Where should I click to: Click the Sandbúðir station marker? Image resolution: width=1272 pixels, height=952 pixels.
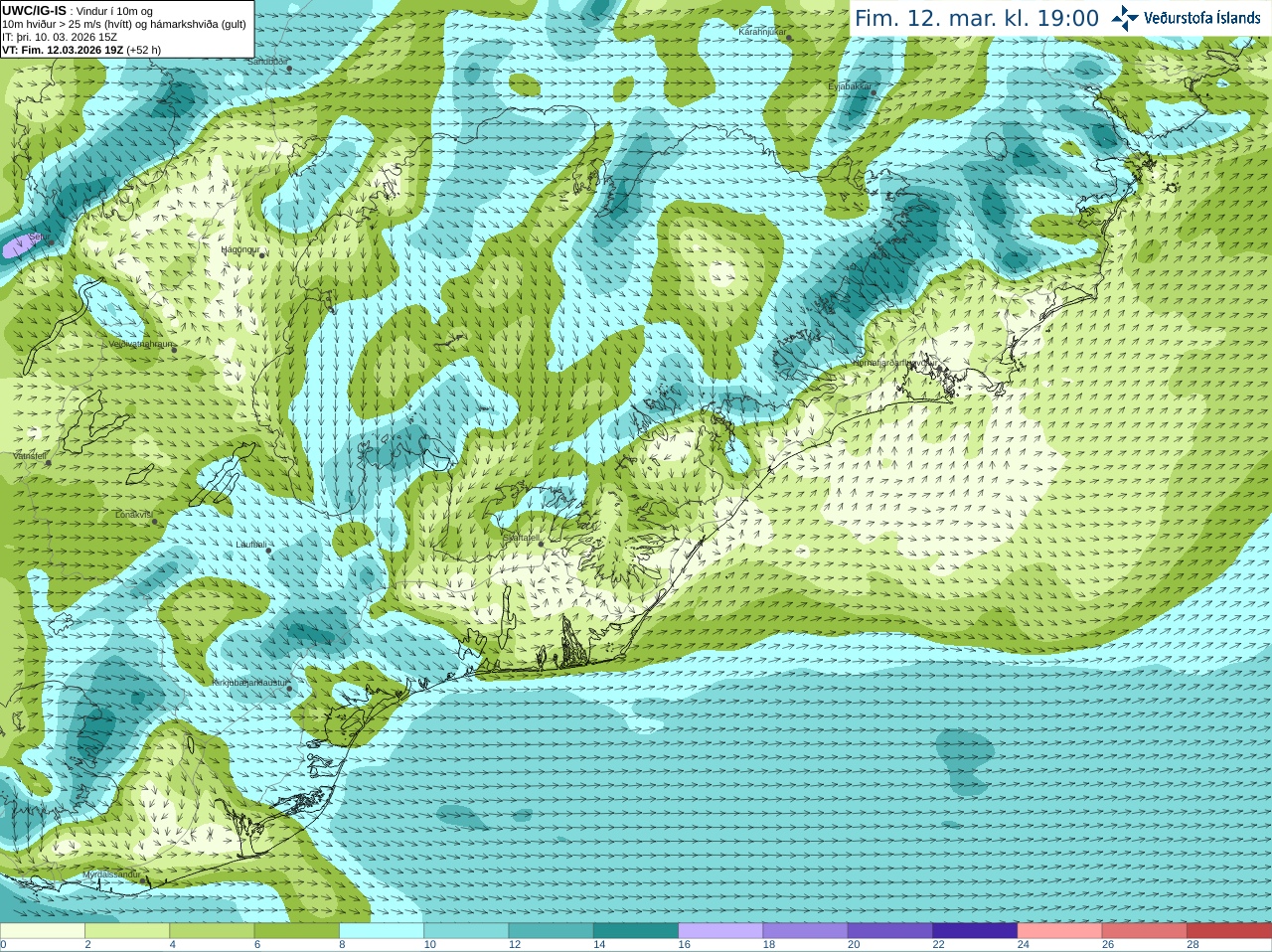tap(290, 69)
